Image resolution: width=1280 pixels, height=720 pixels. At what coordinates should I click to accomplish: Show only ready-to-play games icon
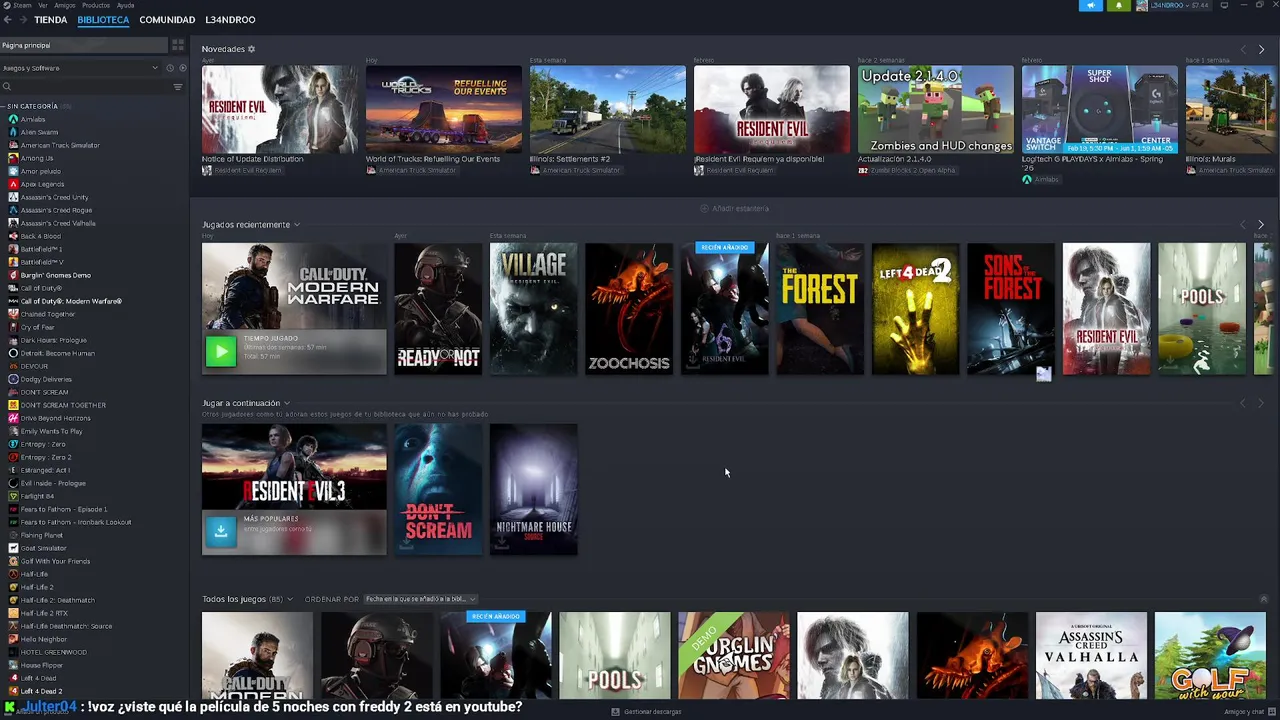tap(182, 68)
